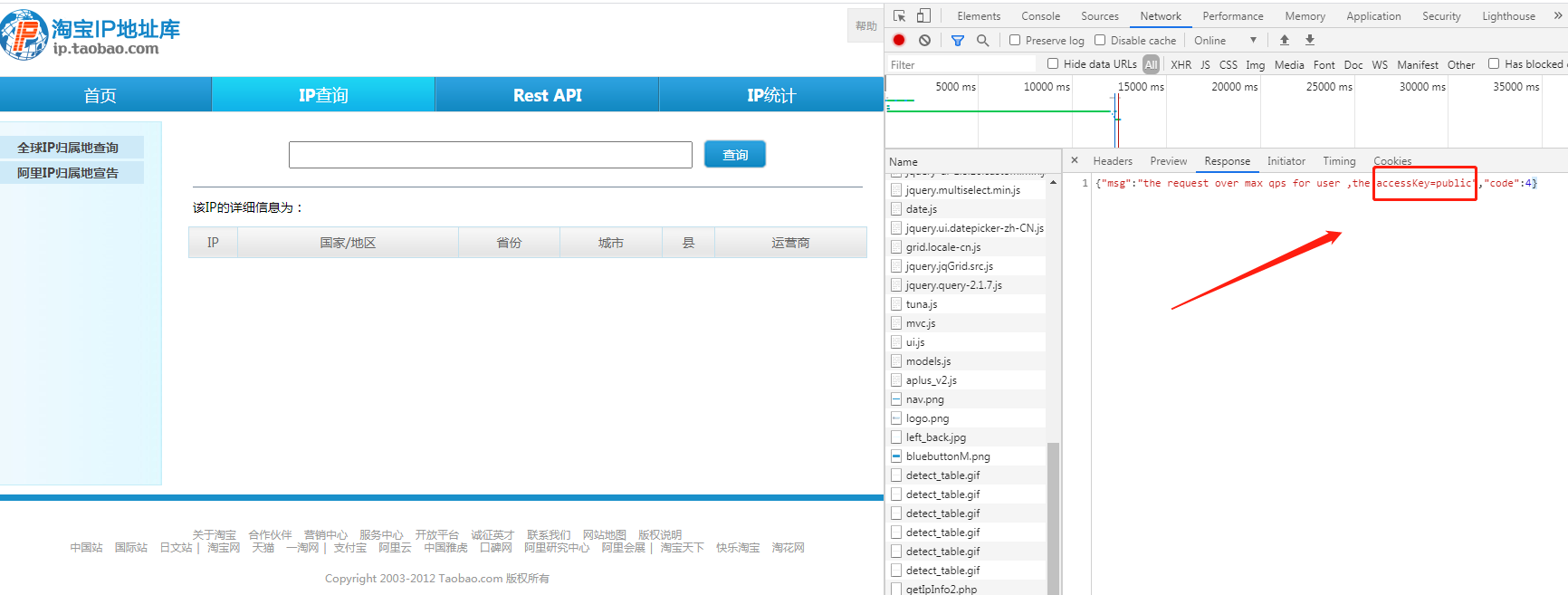1568x595 pixels.
Task: Open the Online throttling dropdown
Action: 1226,40
